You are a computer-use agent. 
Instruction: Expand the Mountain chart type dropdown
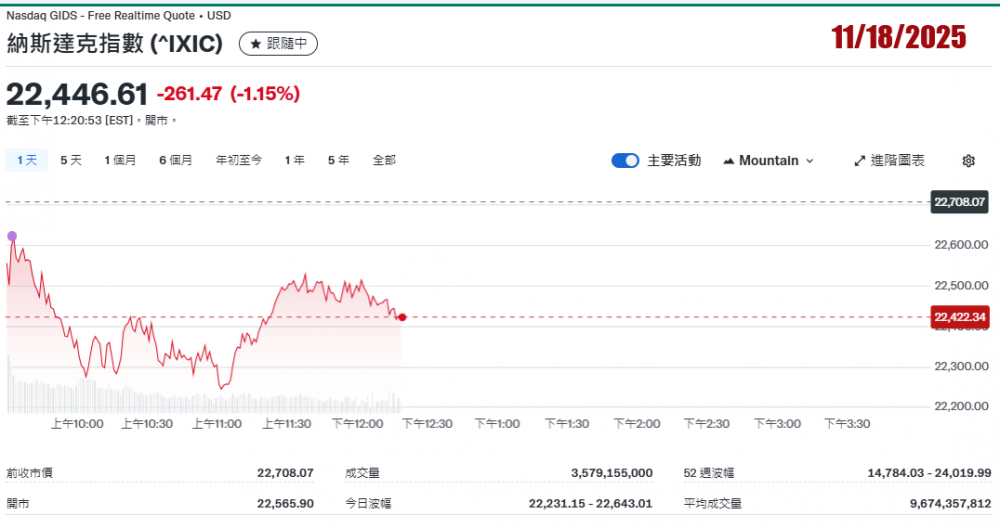click(768, 161)
